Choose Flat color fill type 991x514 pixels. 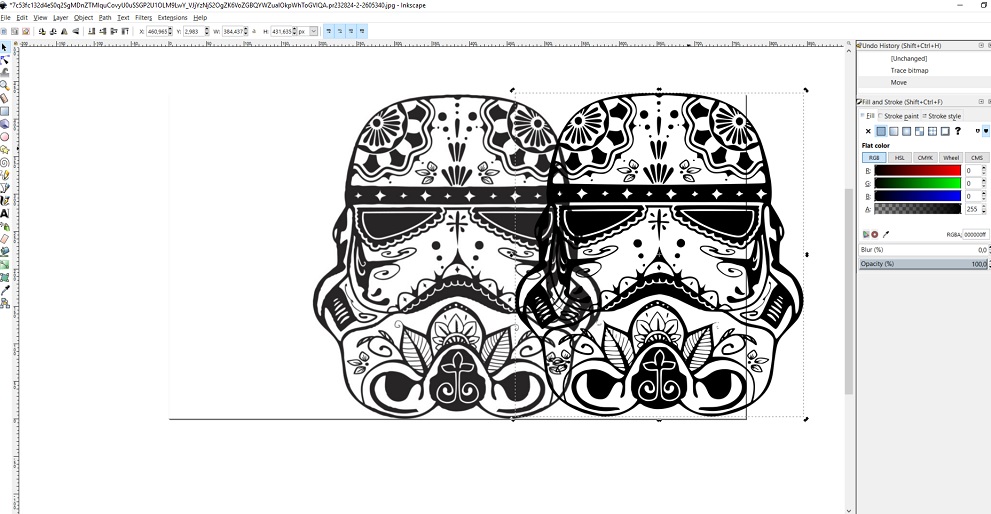(x=881, y=131)
